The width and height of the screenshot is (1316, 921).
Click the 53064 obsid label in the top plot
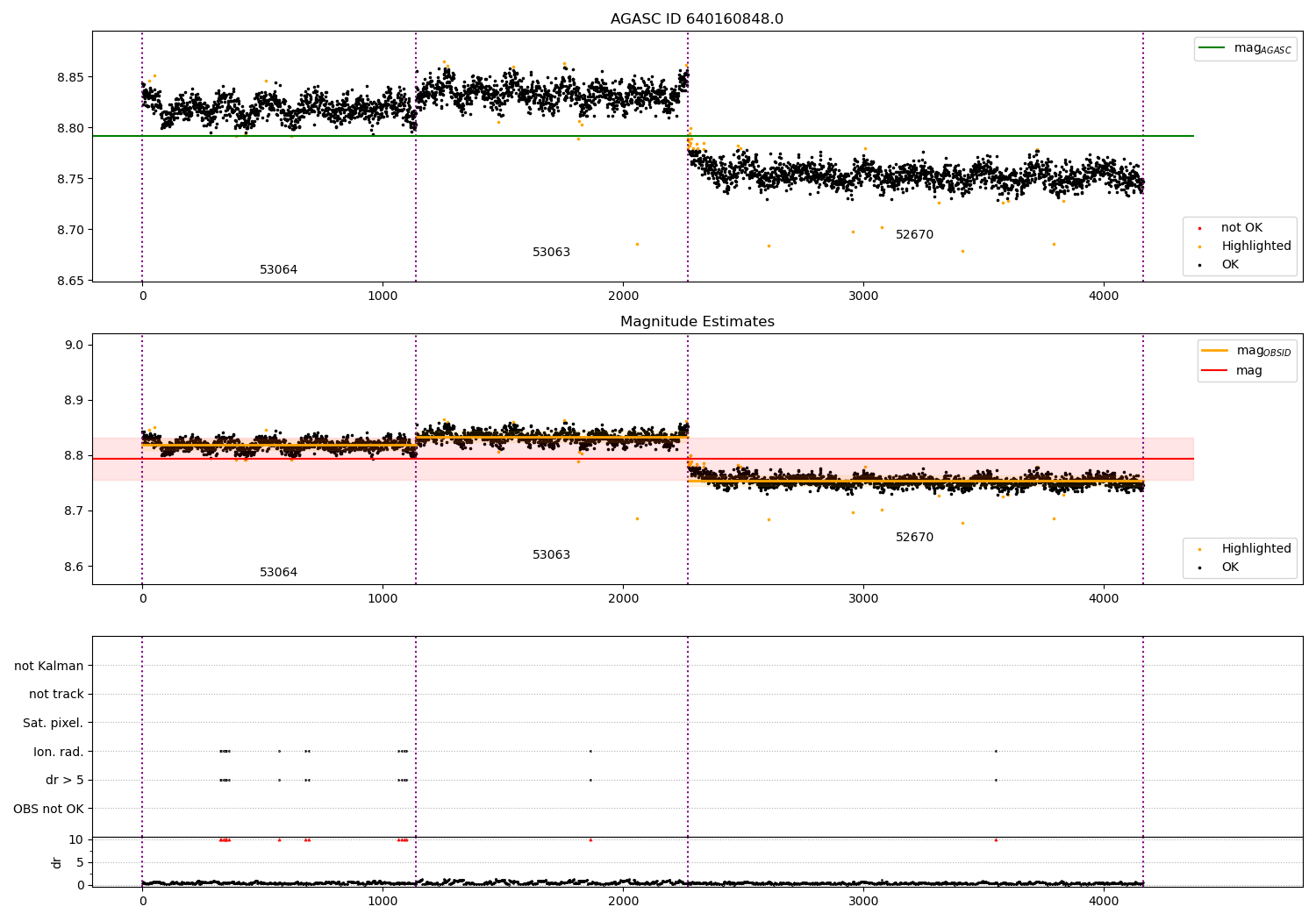pyautogui.click(x=278, y=270)
